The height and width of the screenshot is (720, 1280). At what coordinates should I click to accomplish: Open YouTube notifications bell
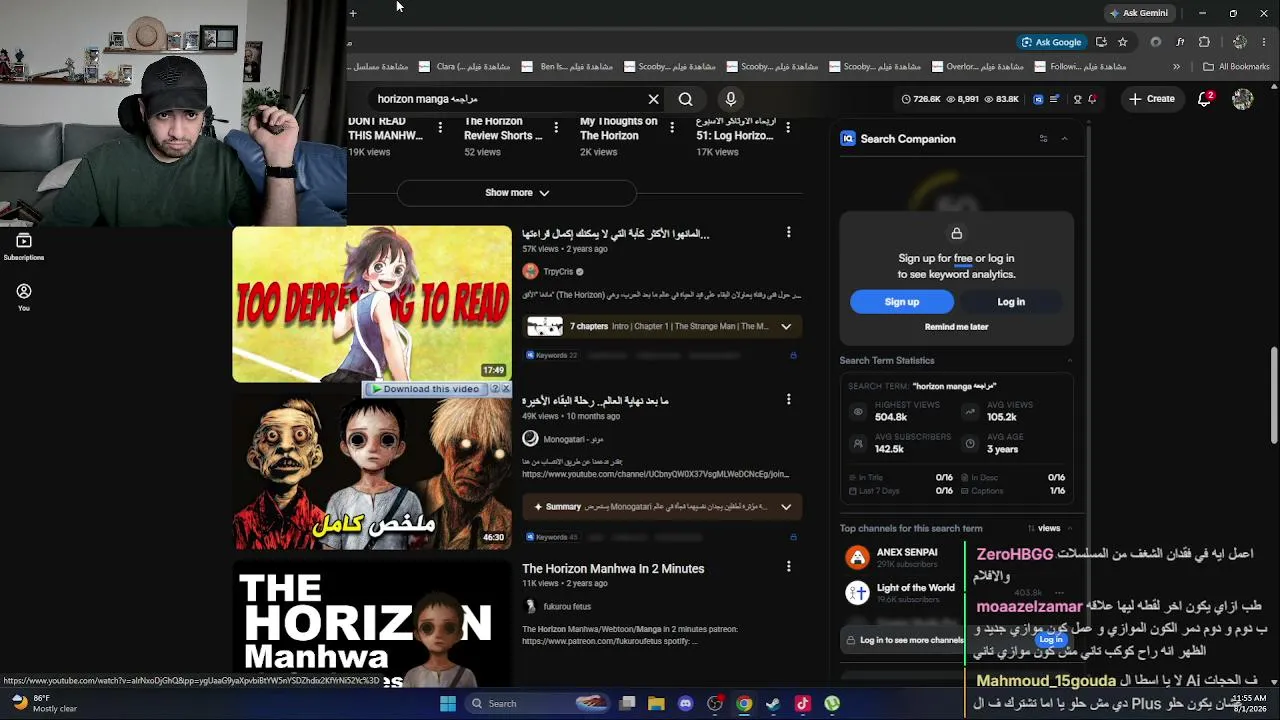point(1205,99)
